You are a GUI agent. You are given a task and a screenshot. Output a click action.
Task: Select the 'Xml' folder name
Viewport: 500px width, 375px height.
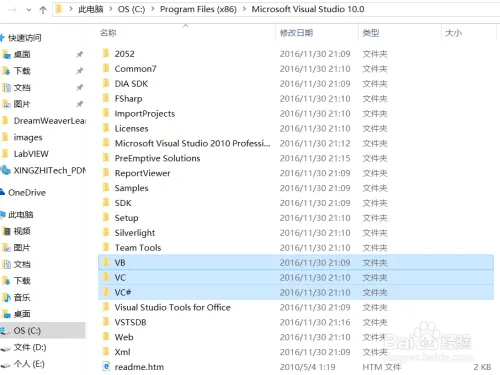tap(123, 352)
